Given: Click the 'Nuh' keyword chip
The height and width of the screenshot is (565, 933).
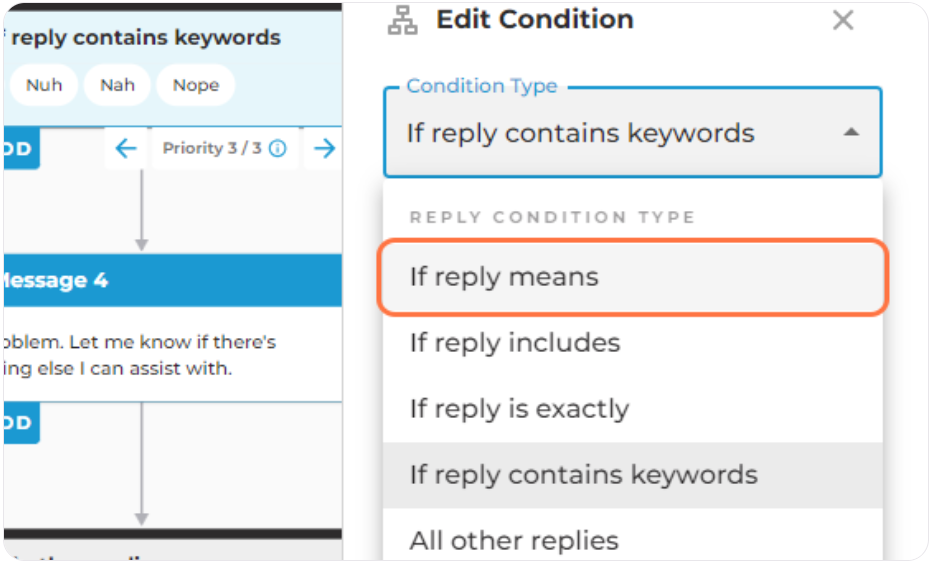Looking at the screenshot, I should click(x=44, y=85).
